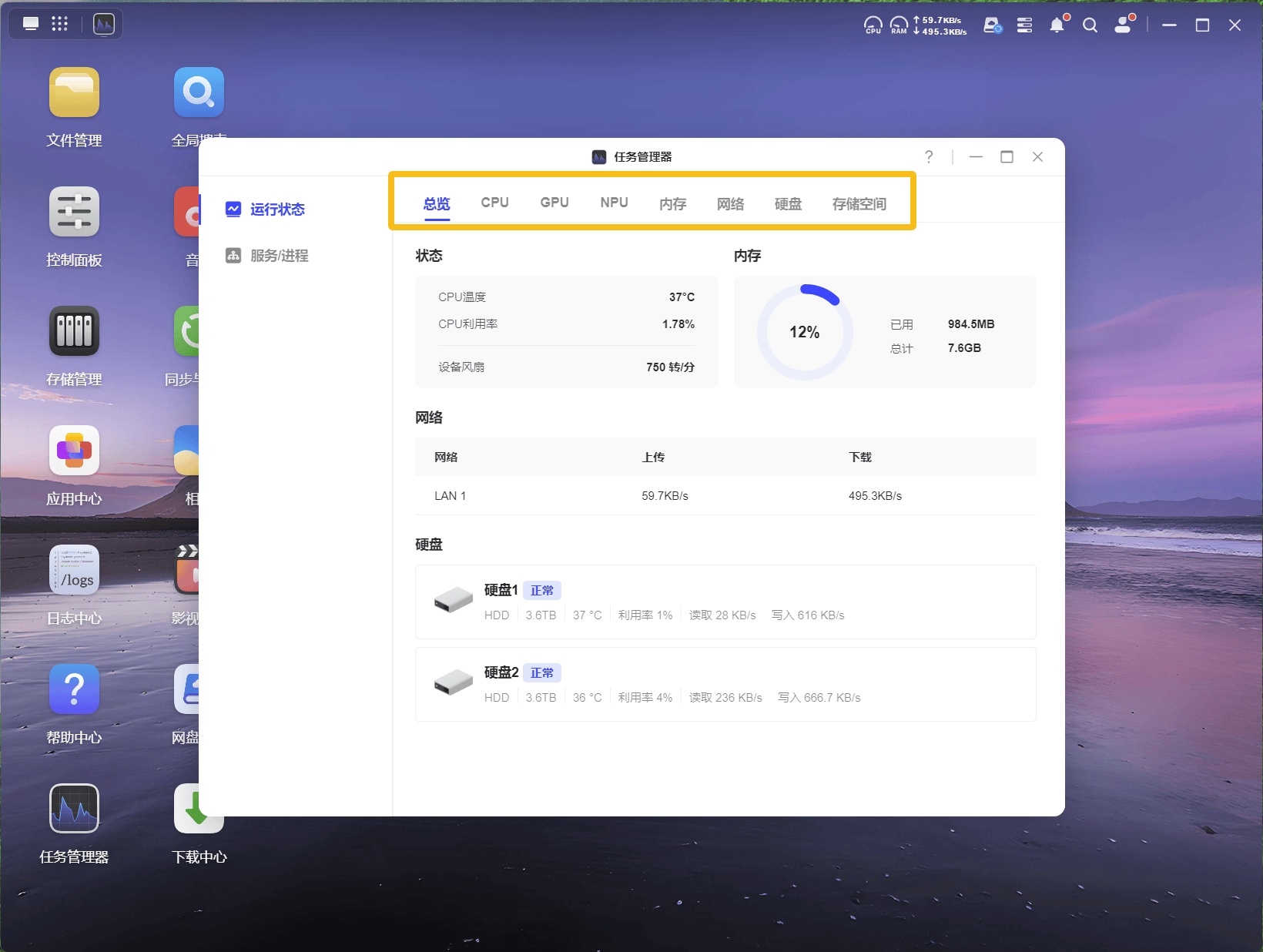Switch to the 内存 tab
This screenshot has width=1263, height=952.
coord(673,204)
